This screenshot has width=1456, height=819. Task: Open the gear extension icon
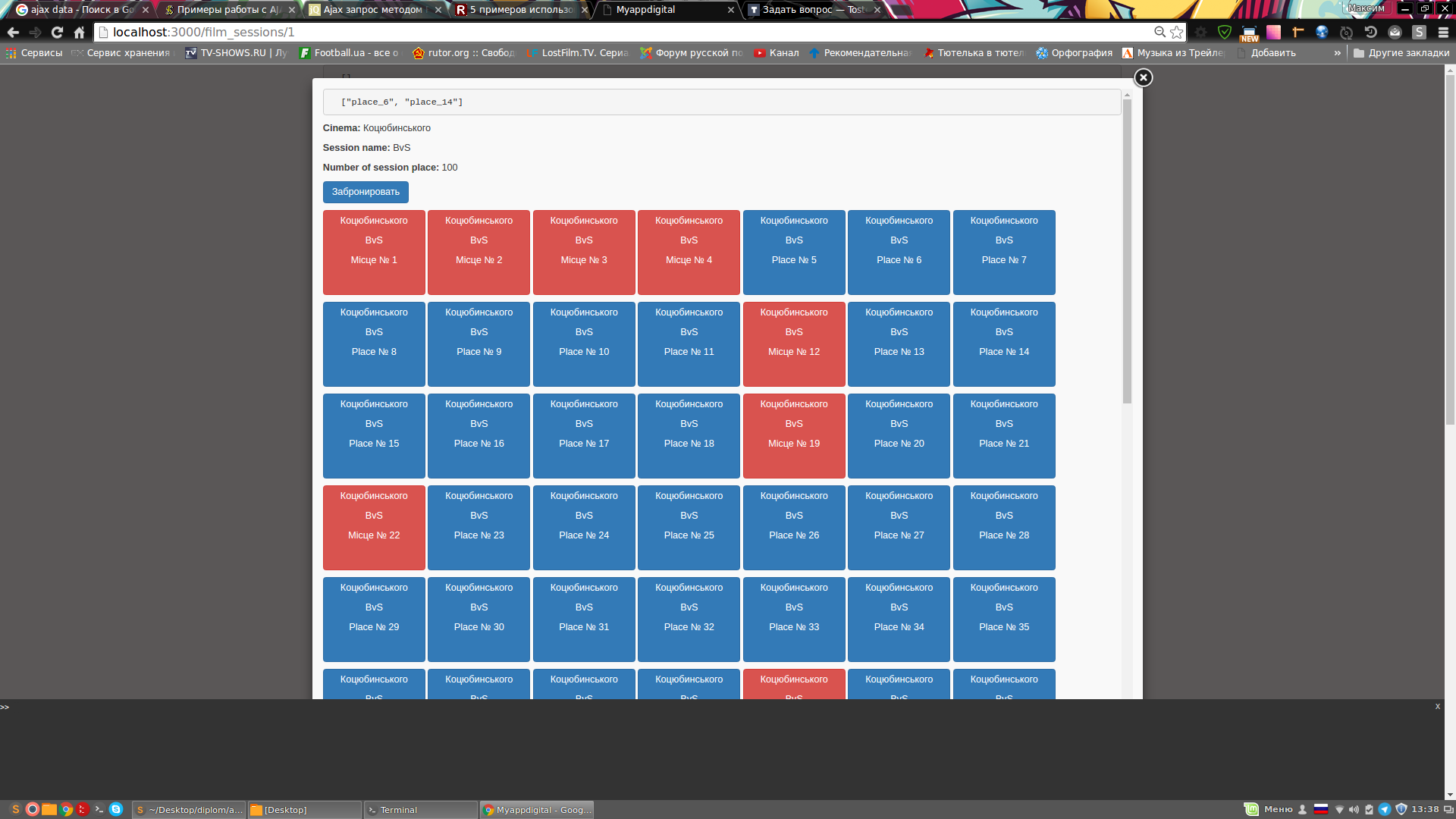coord(1200,32)
